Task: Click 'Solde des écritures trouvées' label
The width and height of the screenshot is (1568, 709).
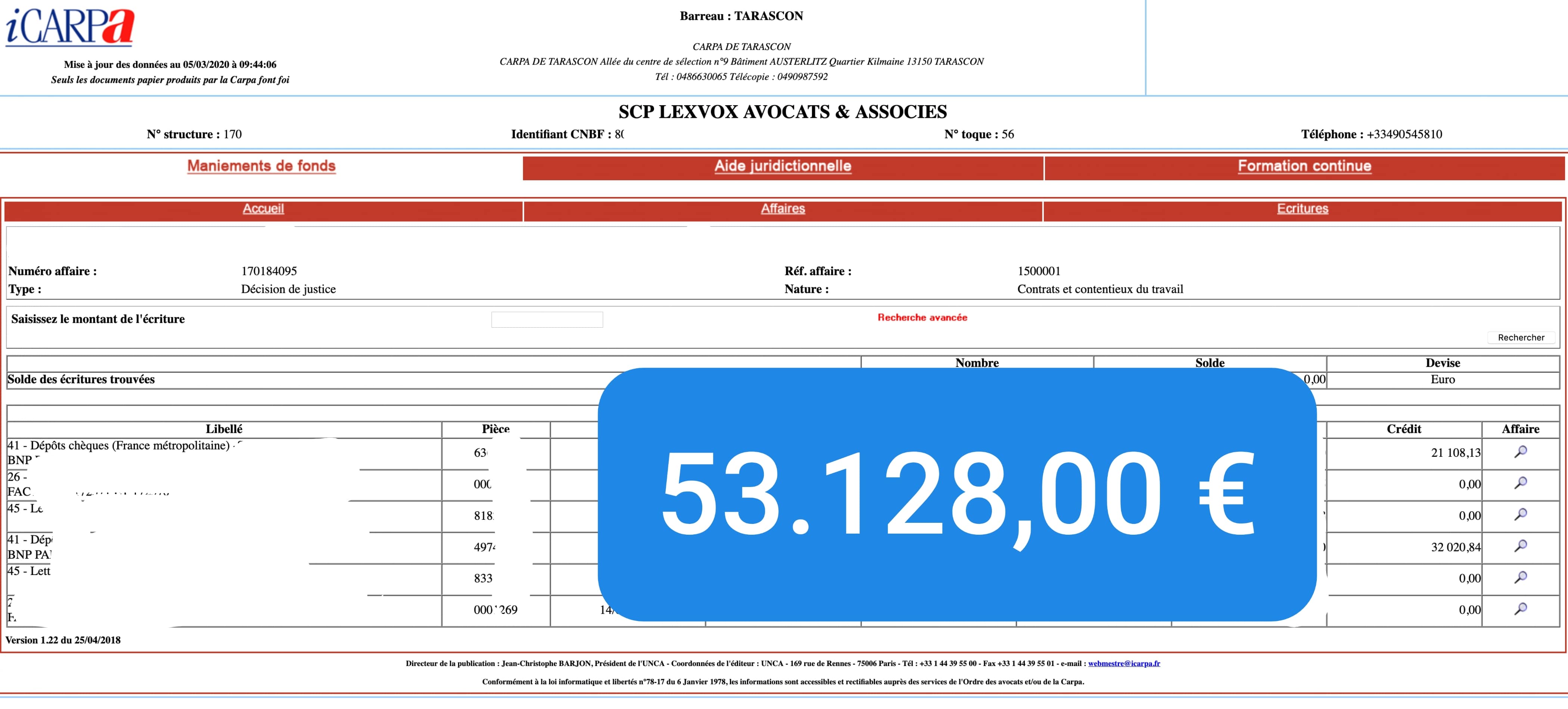Action: point(81,380)
